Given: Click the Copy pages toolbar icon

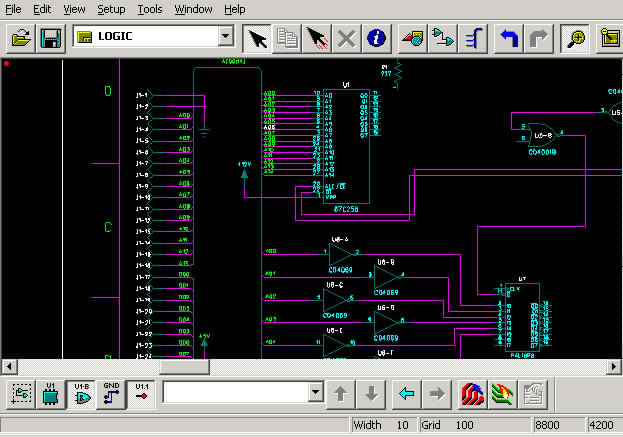Looking at the screenshot, I should [287, 38].
